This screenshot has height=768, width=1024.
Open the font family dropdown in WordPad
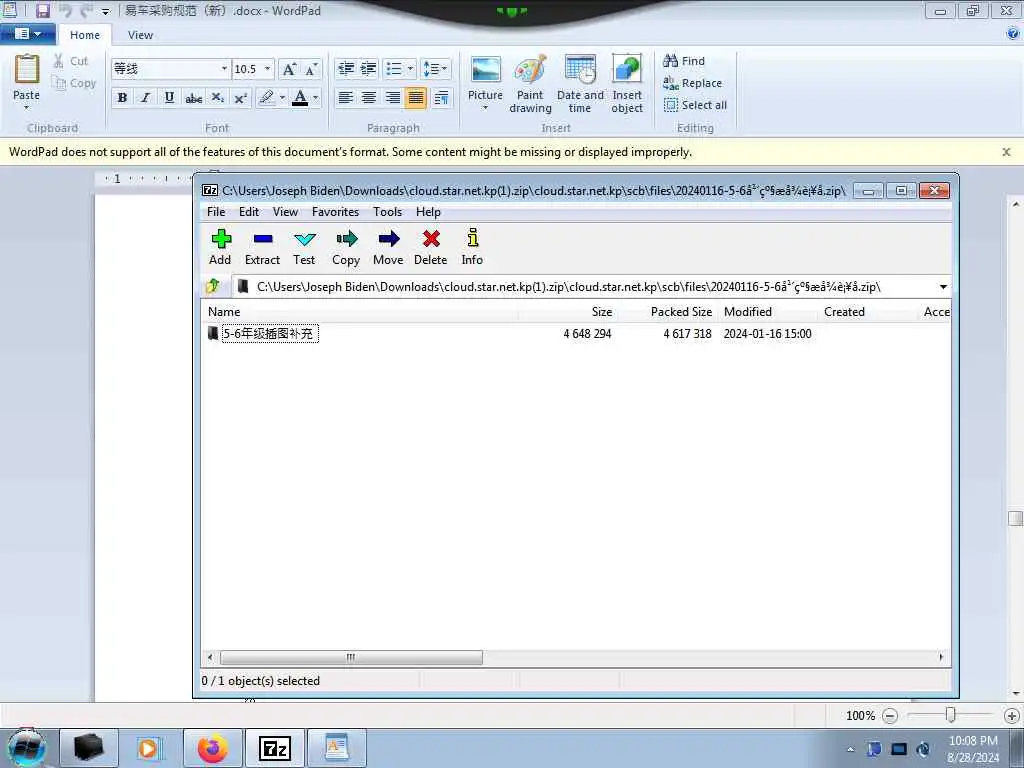coord(224,69)
